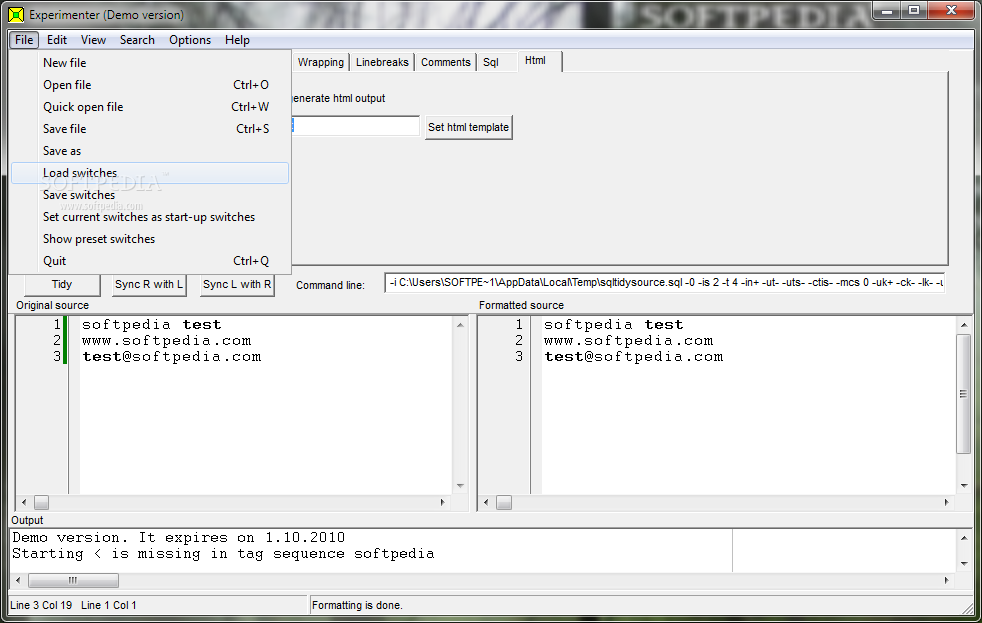Choose Show preset switches entry
982x623 pixels.
point(150,239)
